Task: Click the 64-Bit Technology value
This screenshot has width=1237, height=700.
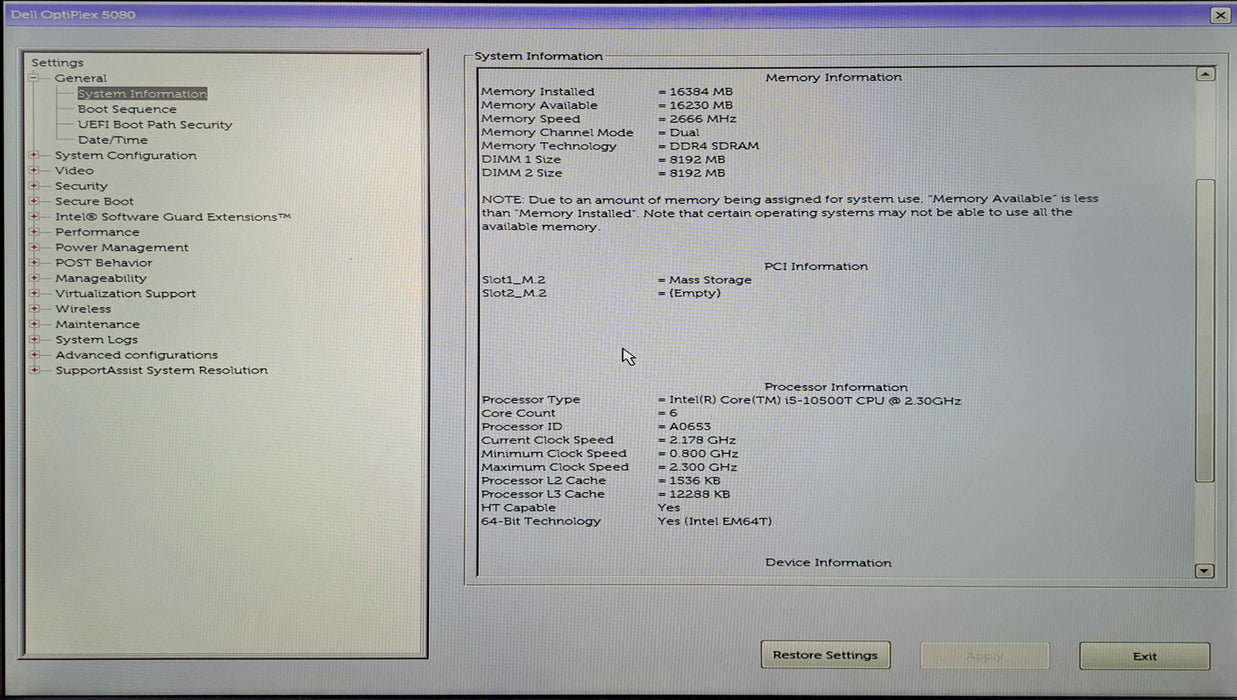Action: tap(714, 521)
